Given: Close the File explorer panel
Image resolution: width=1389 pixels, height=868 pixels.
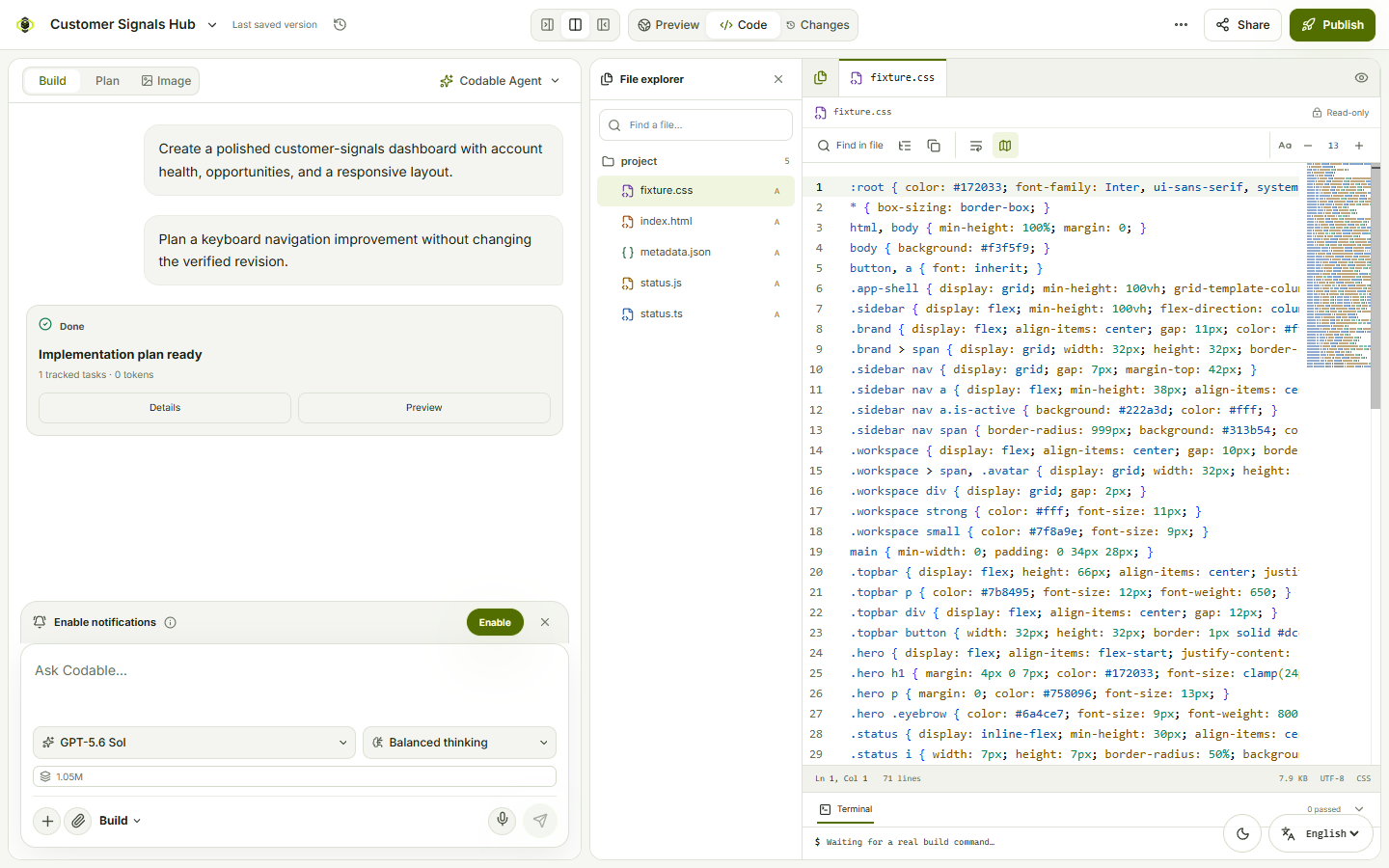Looking at the screenshot, I should coord(778,79).
